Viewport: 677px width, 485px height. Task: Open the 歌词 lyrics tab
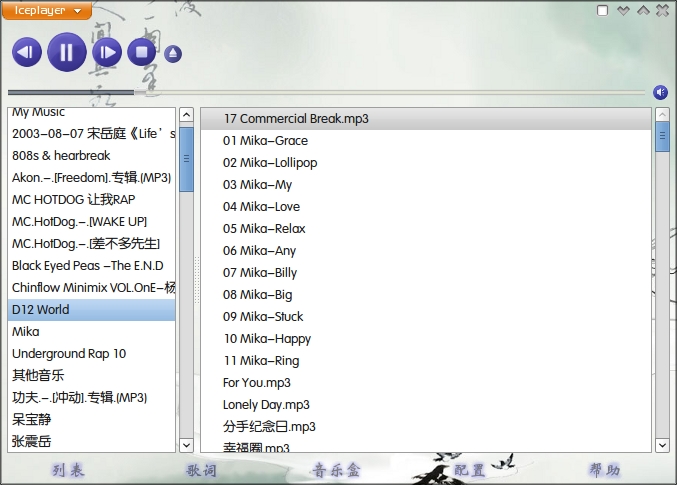pyautogui.click(x=201, y=470)
